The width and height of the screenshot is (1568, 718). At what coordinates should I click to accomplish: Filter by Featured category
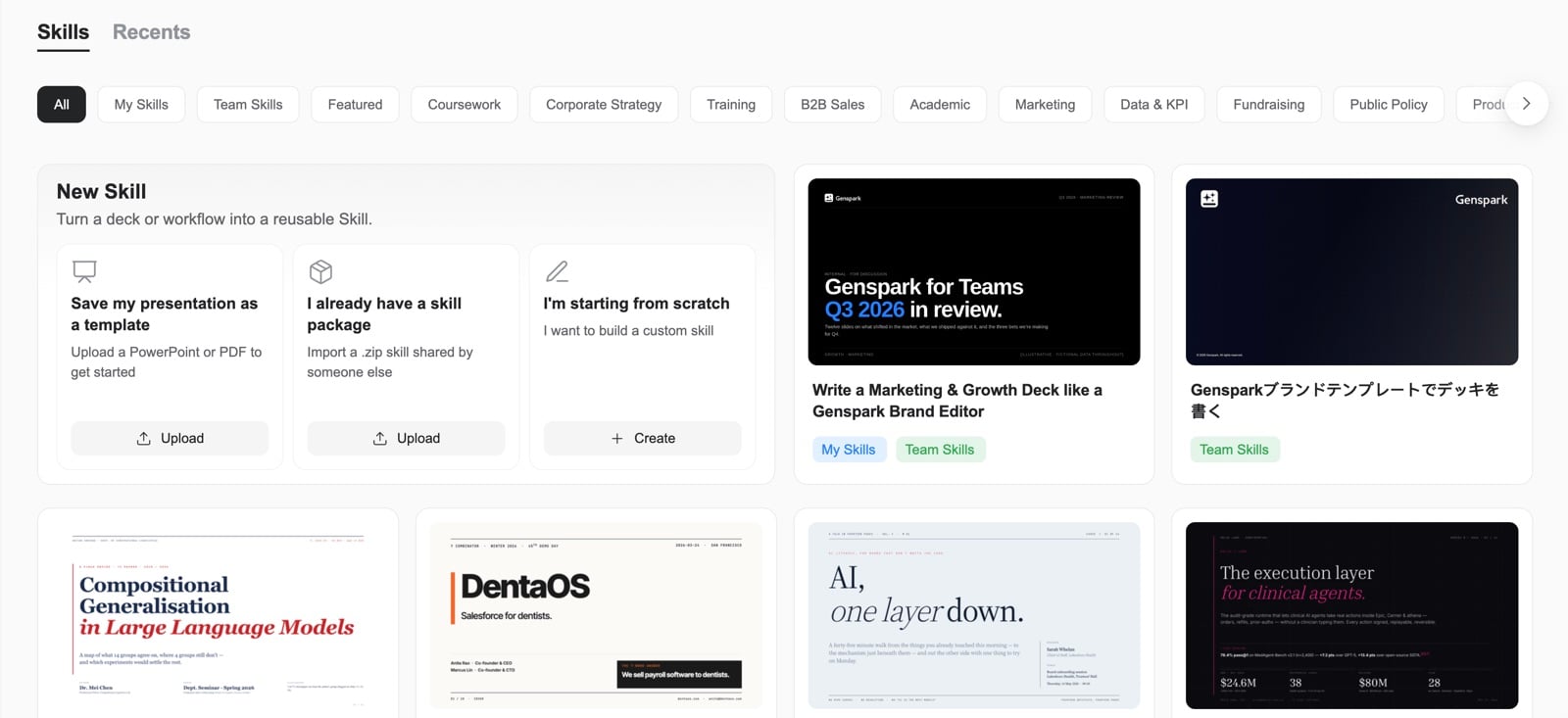point(355,105)
